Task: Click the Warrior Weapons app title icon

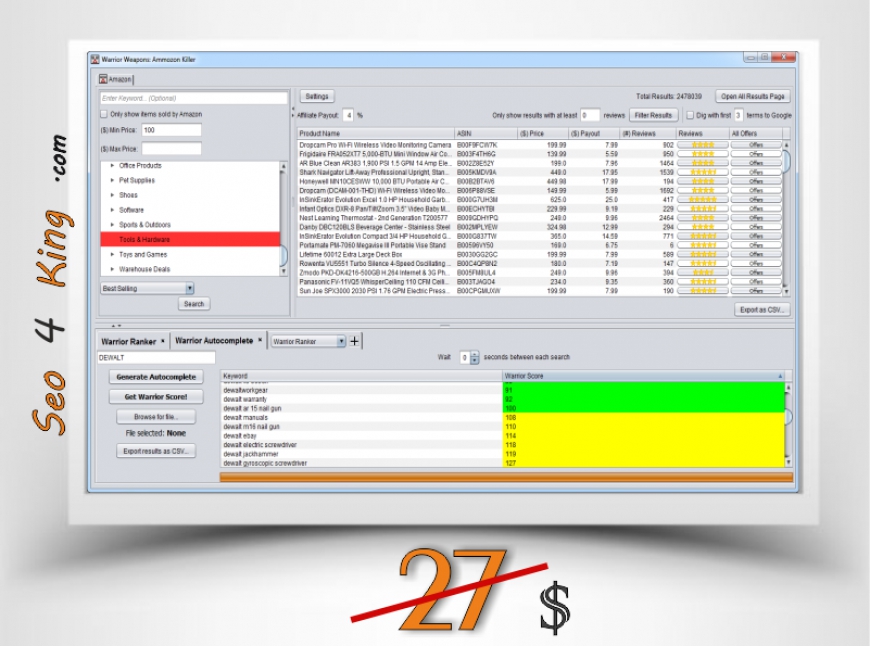Action: pos(95,59)
